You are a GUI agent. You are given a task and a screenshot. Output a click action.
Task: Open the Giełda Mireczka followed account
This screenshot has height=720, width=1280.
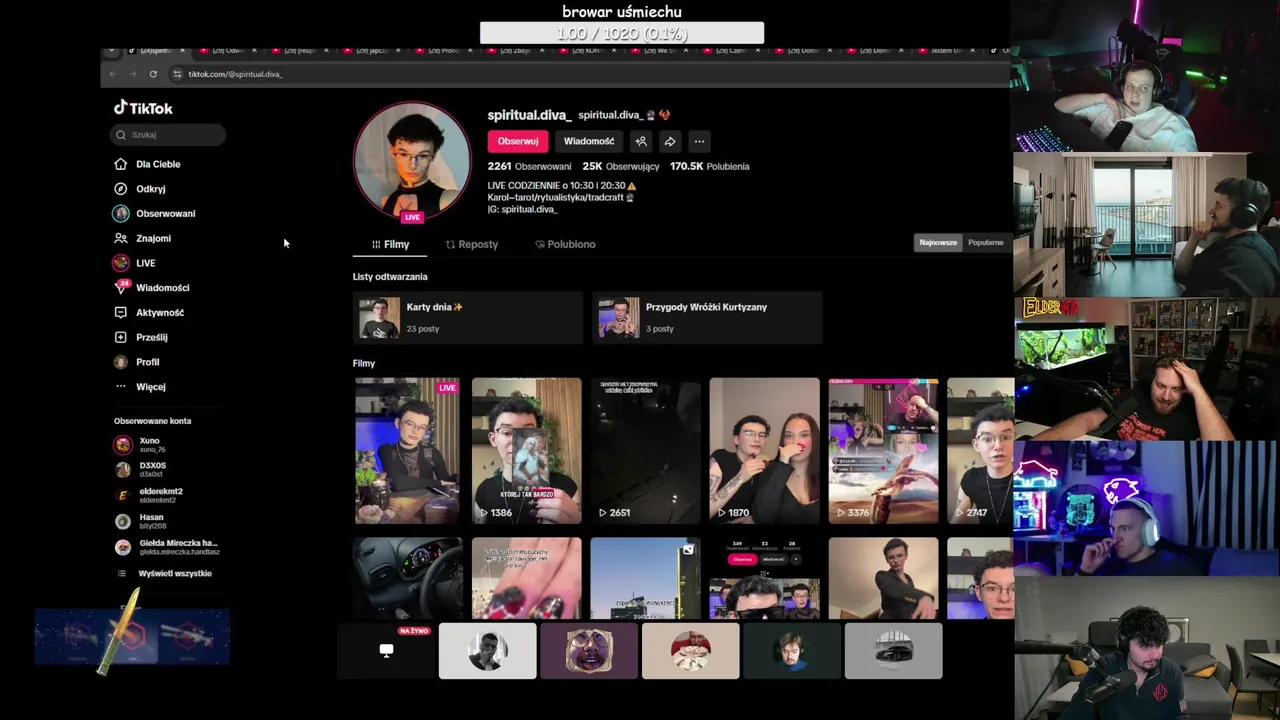pos(167,547)
